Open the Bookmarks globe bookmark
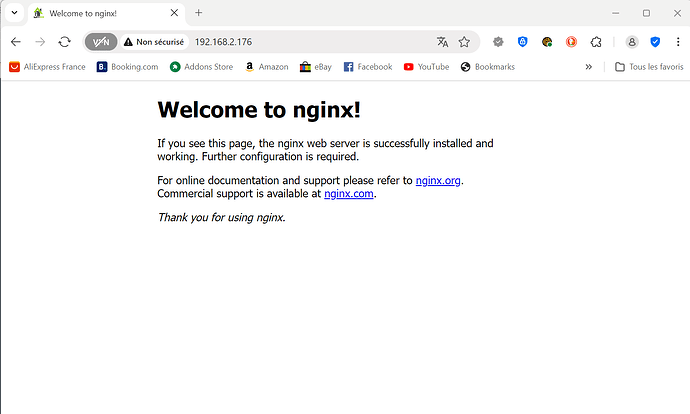Screen dimensions: 690x414 click(488, 67)
